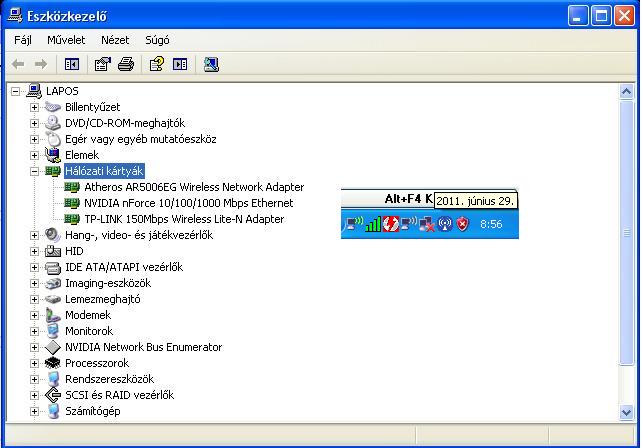643x448 pixels.
Task: Click the red shield security tray icon
Action: [x=463, y=224]
